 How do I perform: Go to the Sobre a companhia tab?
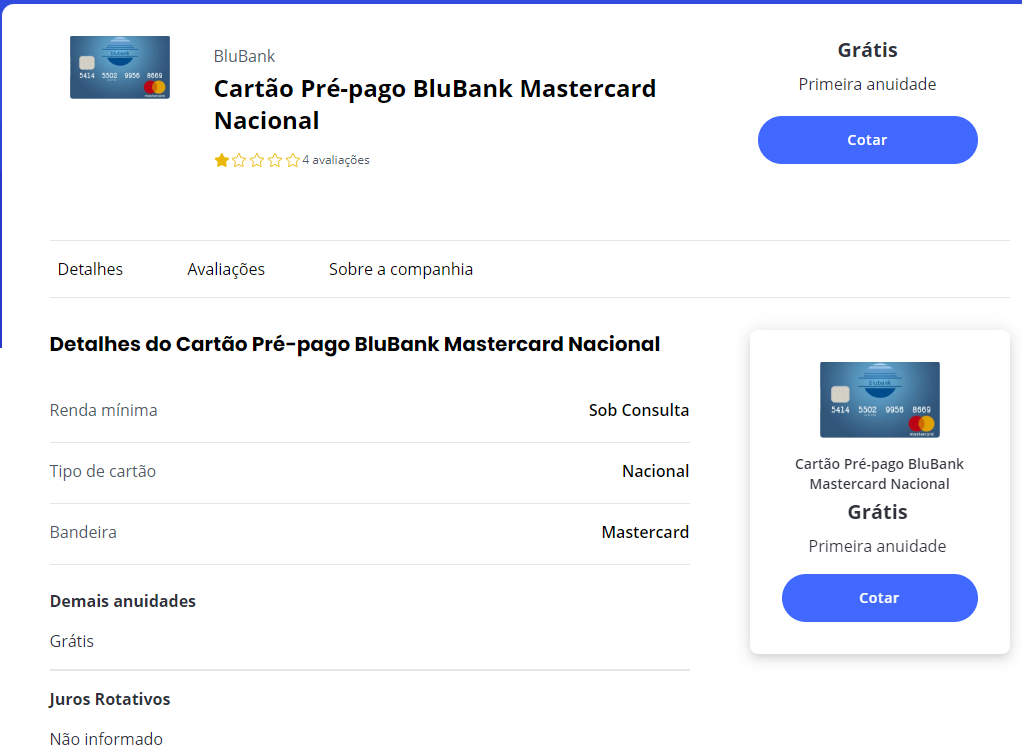point(401,269)
